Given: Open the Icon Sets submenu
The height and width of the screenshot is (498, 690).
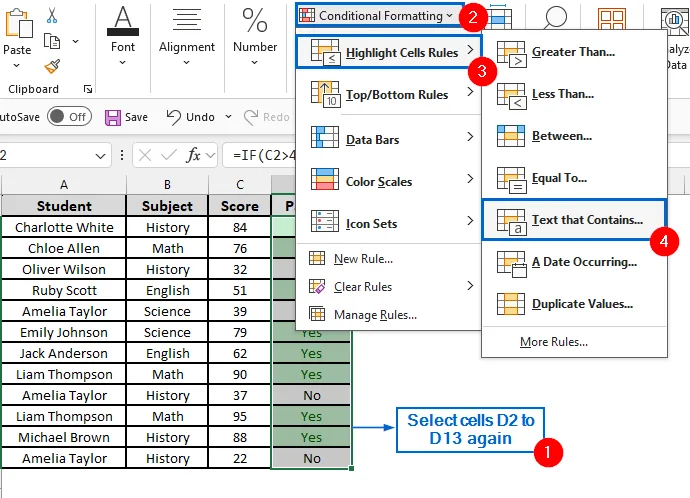Looking at the screenshot, I should point(389,223).
